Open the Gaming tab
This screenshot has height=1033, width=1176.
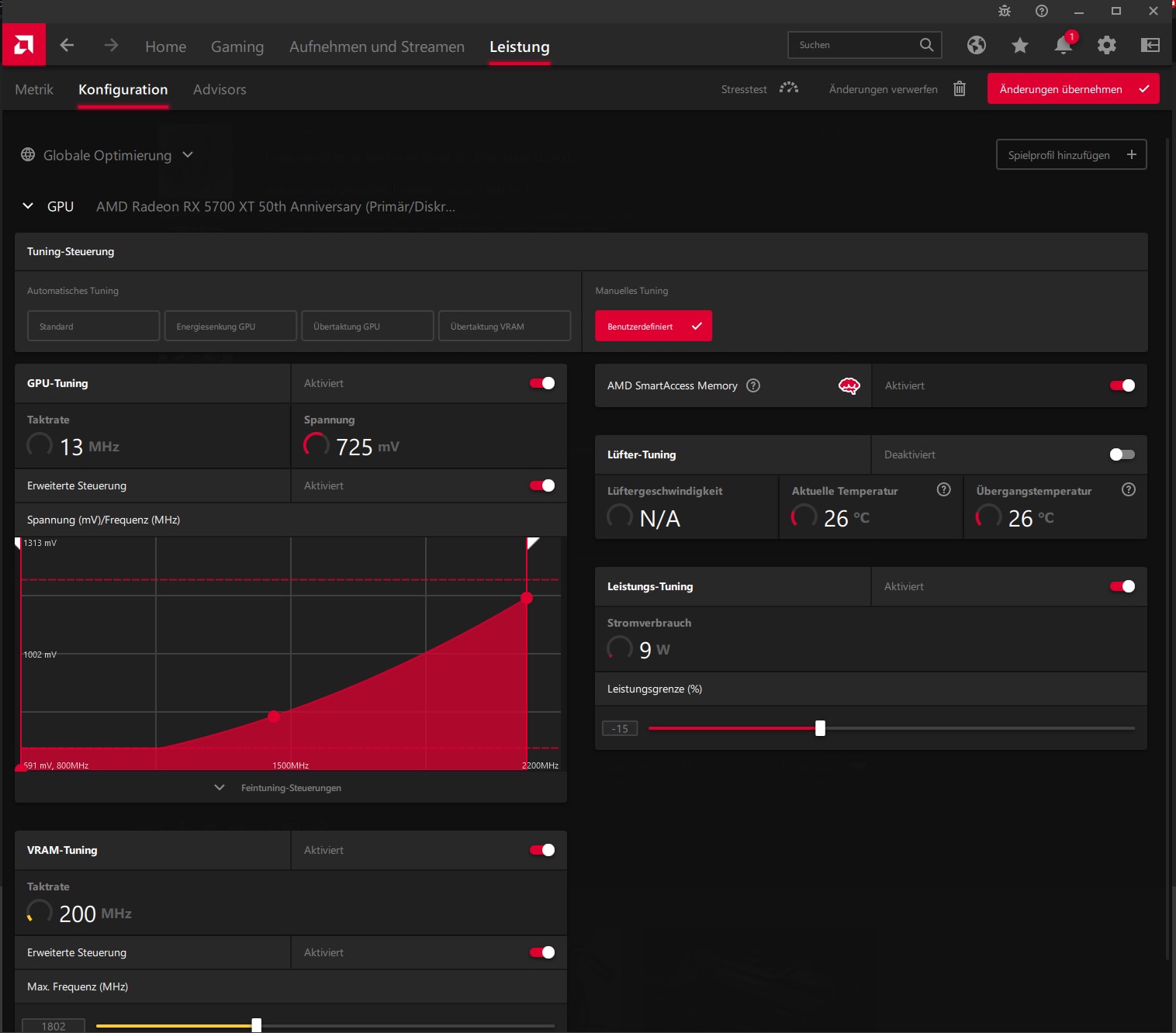[x=237, y=47]
